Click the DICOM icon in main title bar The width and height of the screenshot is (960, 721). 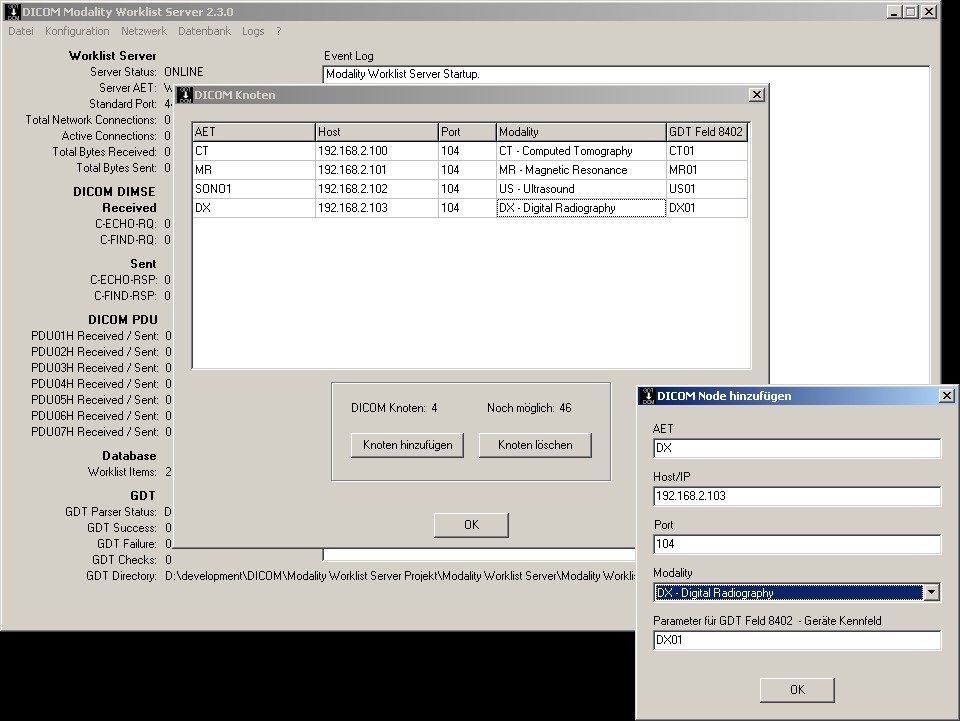point(13,12)
